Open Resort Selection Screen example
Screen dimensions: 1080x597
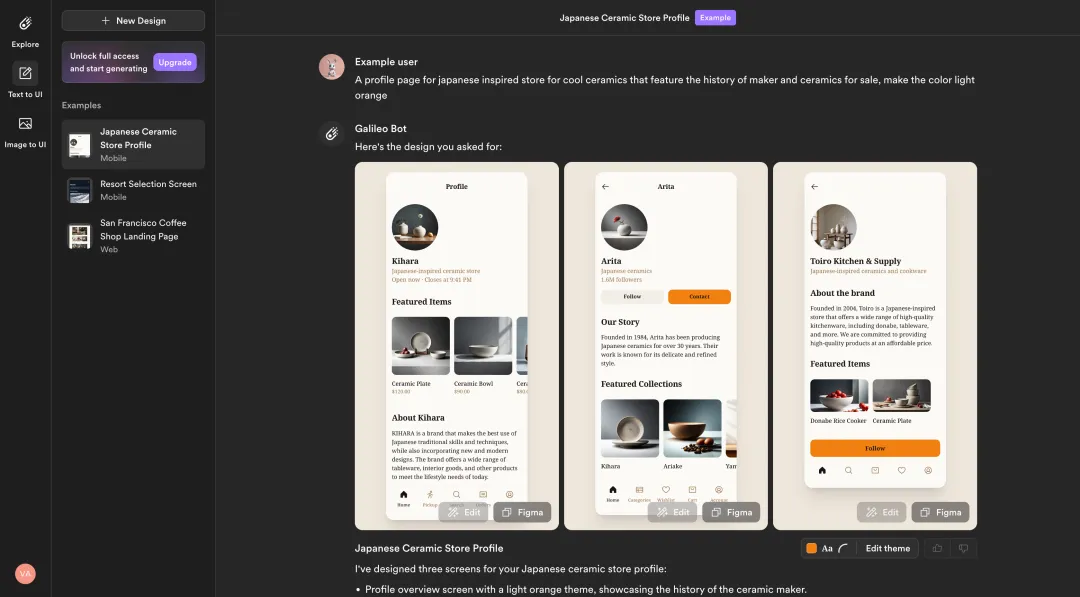pos(133,190)
